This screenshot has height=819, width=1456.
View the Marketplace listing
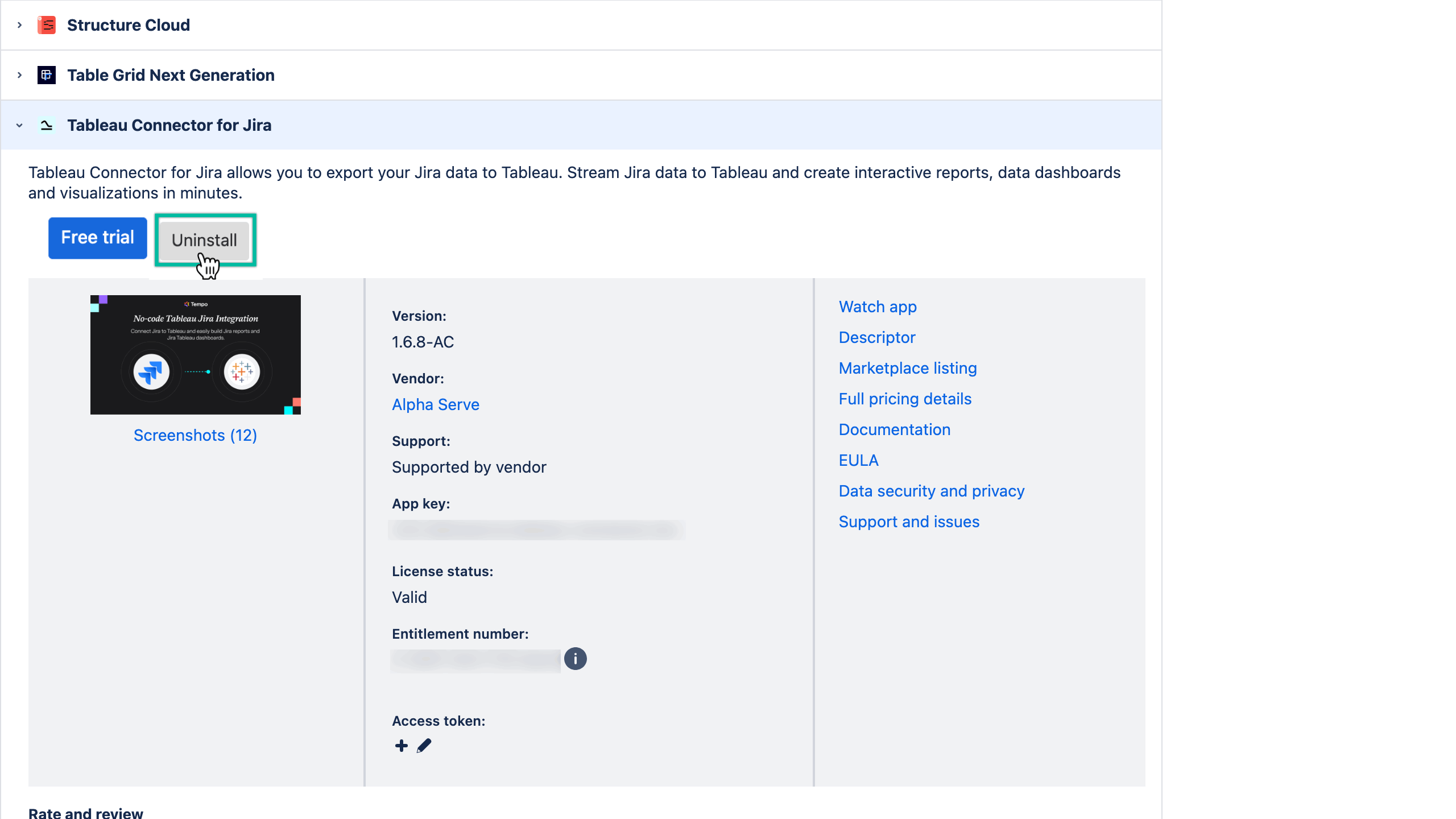click(x=907, y=368)
